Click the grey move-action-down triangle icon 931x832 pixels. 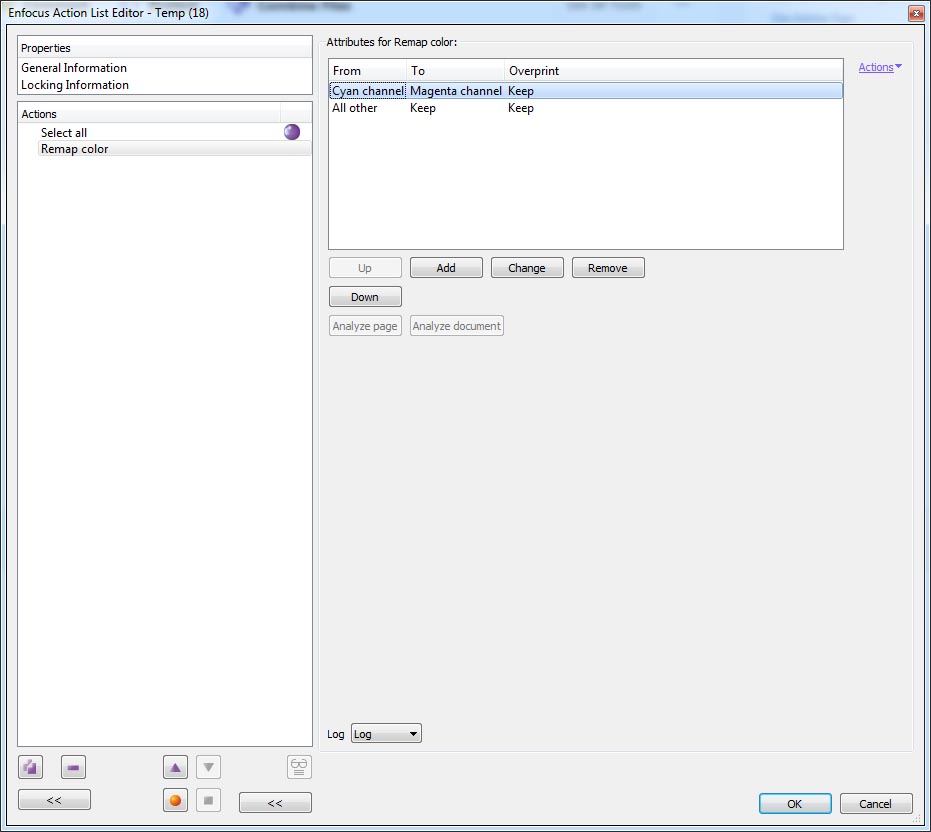click(x=208, y=767)
